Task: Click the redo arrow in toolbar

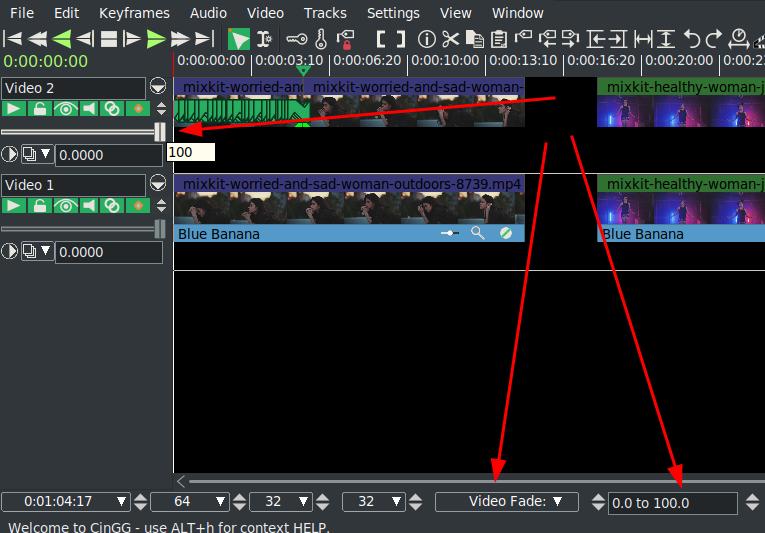Action: click(x=714, y=40)
